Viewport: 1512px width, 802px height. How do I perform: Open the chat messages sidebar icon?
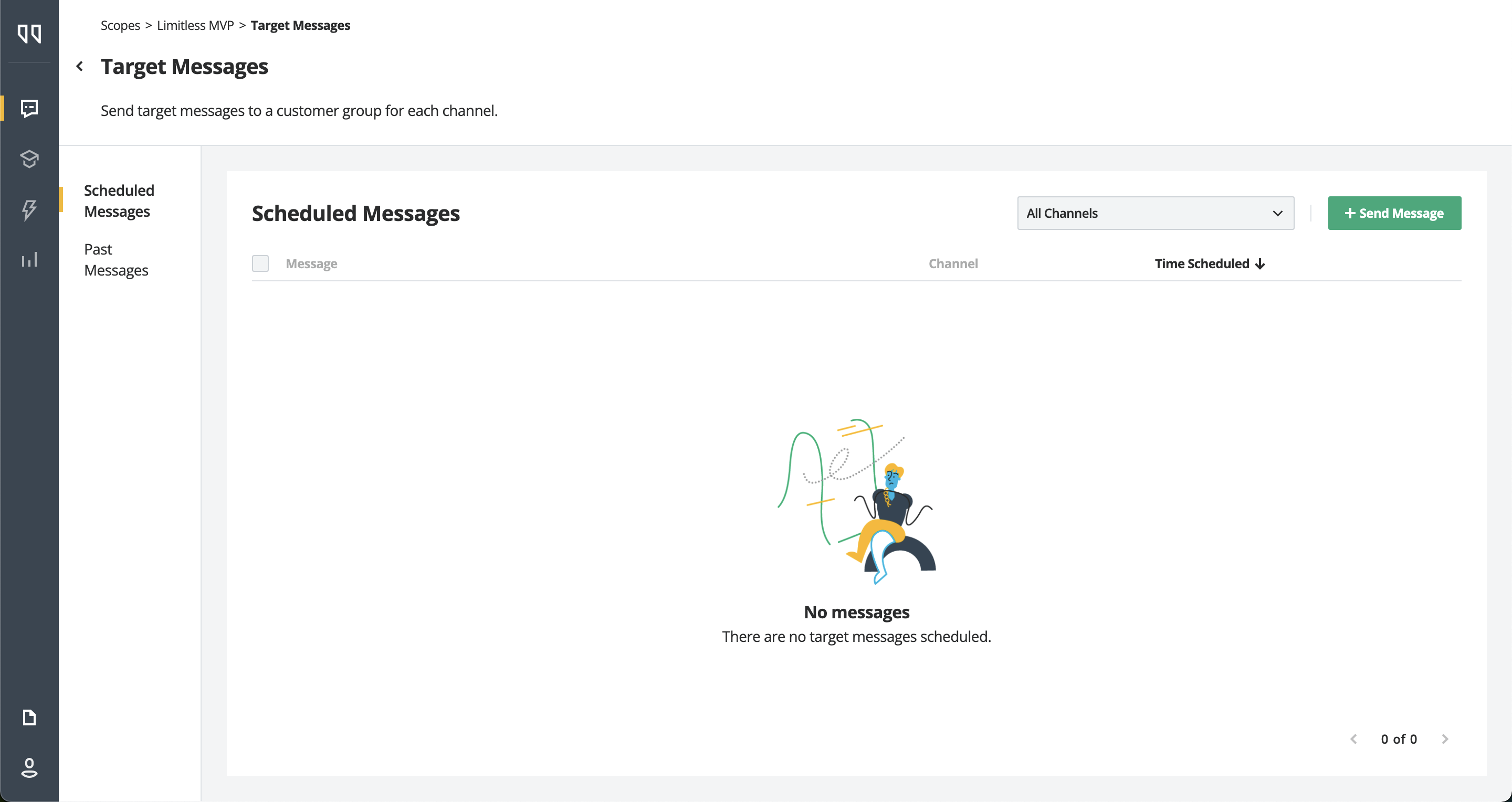29,108
